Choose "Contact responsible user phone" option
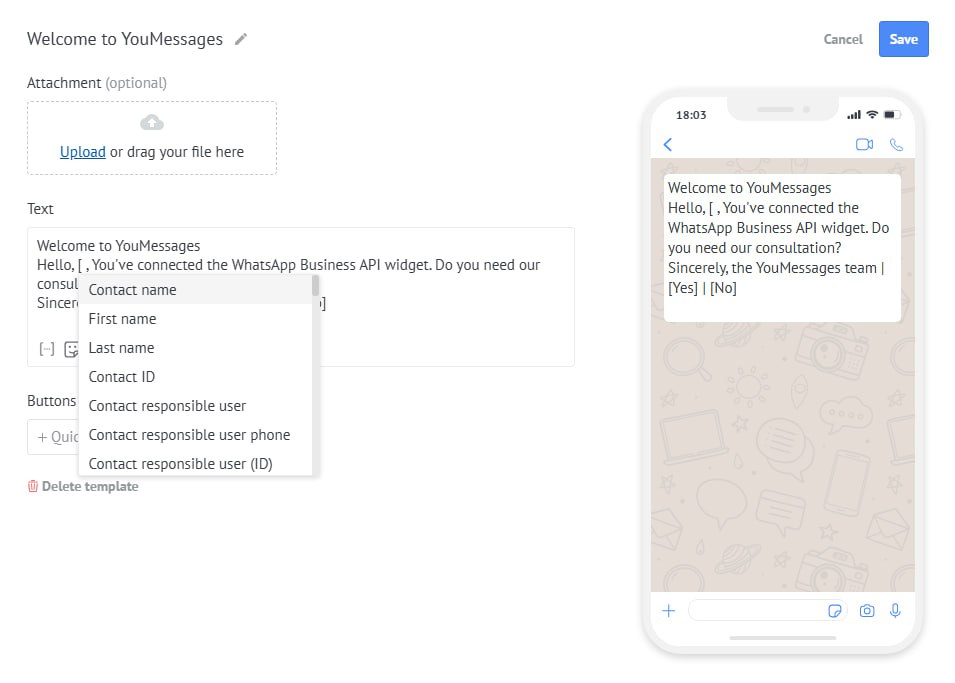Image resolution: width=955 pixels, height=683 pixels. 189,435
